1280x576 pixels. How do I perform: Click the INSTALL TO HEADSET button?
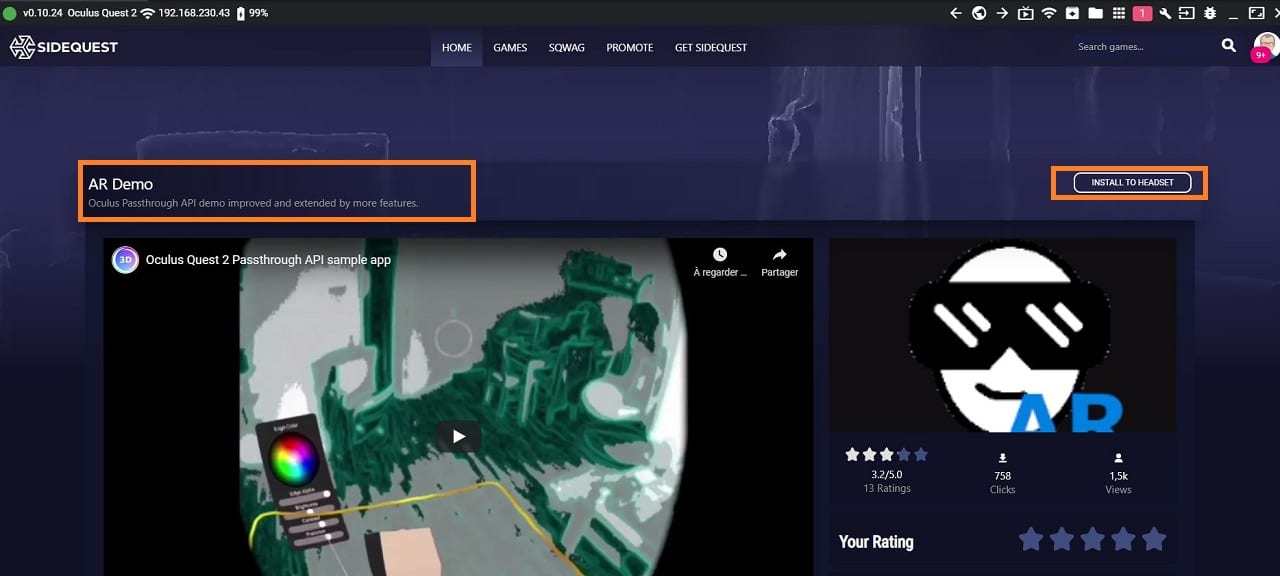pos(1132,183)
